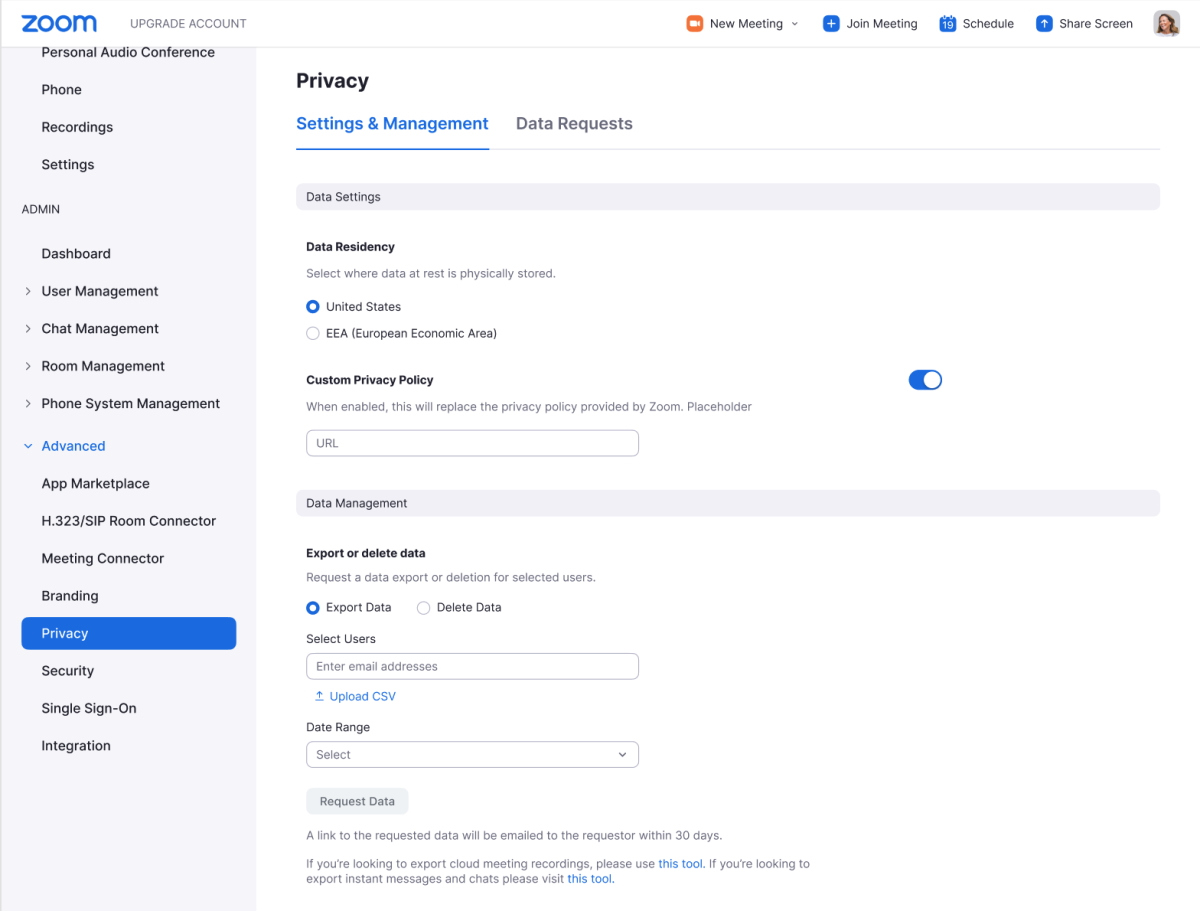This screenshot has width=1200, height=911.
Task: Switch to Settings & Management tab
Action: [x=392, y=124]
